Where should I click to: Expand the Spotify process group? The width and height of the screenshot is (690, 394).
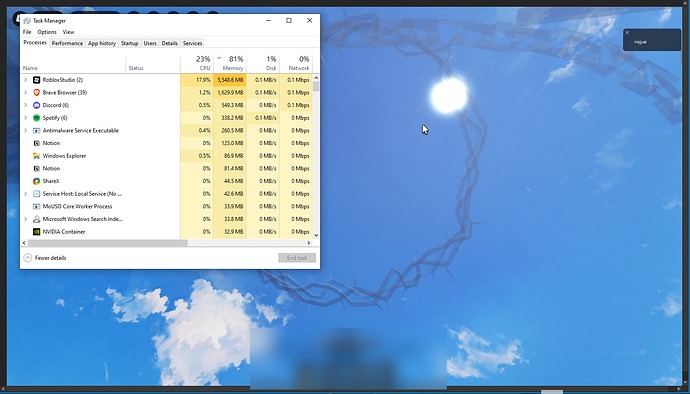pos(26,118)
